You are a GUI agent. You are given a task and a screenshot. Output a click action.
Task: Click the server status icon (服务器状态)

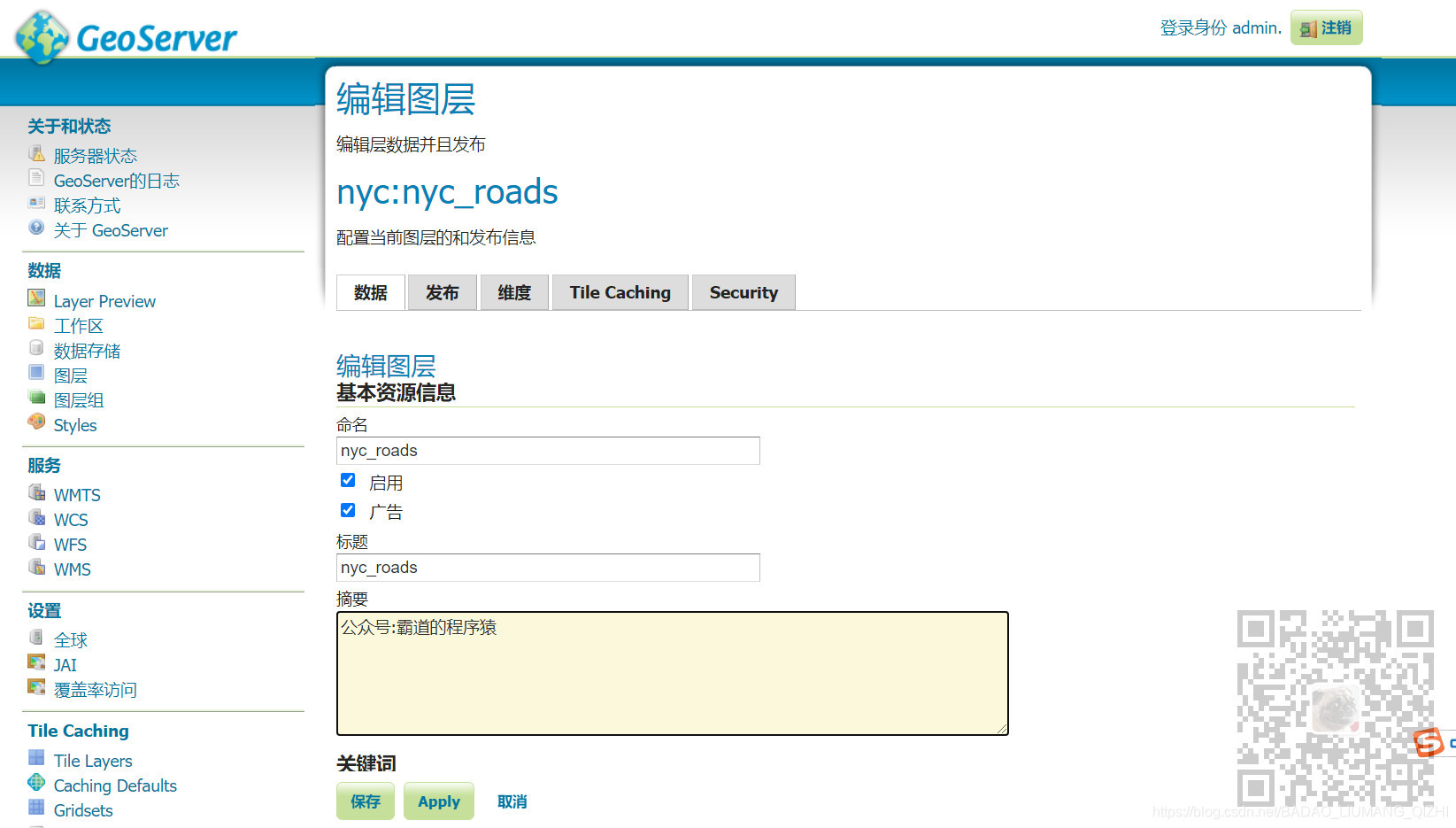coord(36,153)
